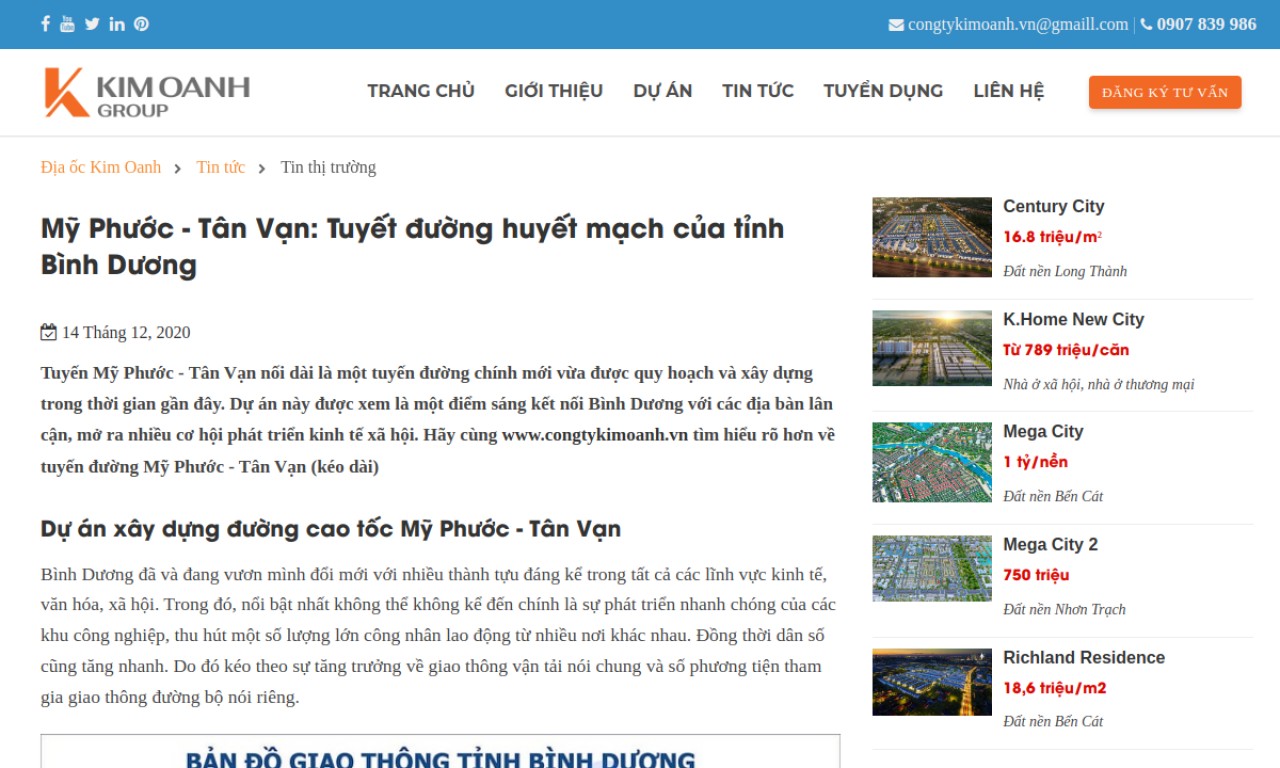Open the Pinterest social icon

click(x=141, y=24)
